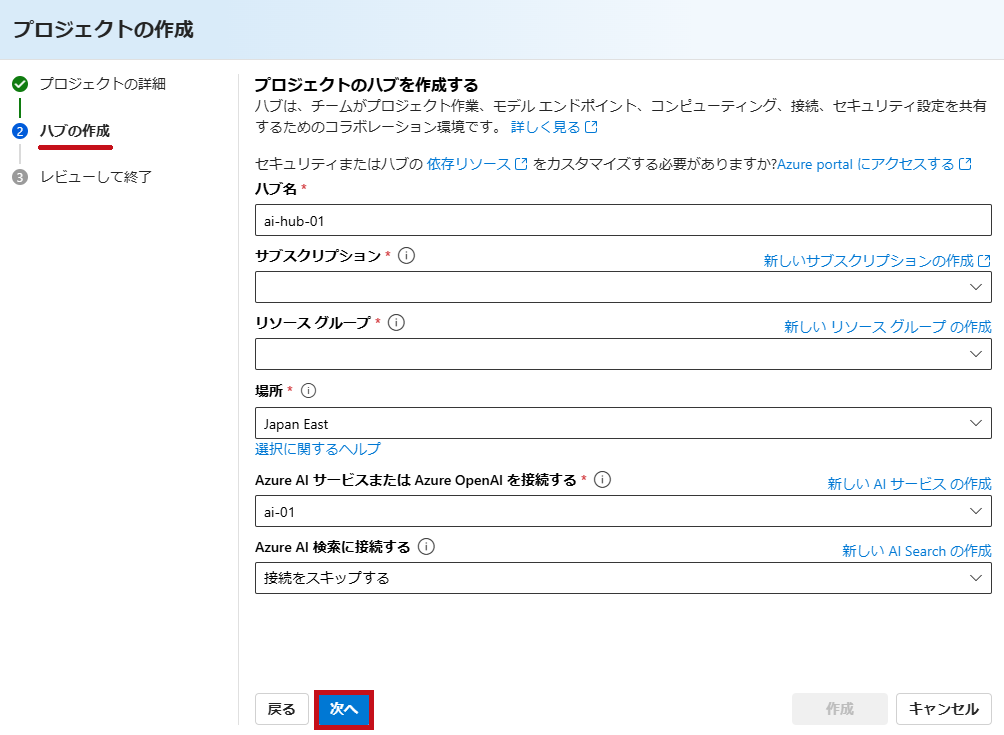Select the プロジェクトの詳細 step
1004x735 pixels.
point(102,84)
